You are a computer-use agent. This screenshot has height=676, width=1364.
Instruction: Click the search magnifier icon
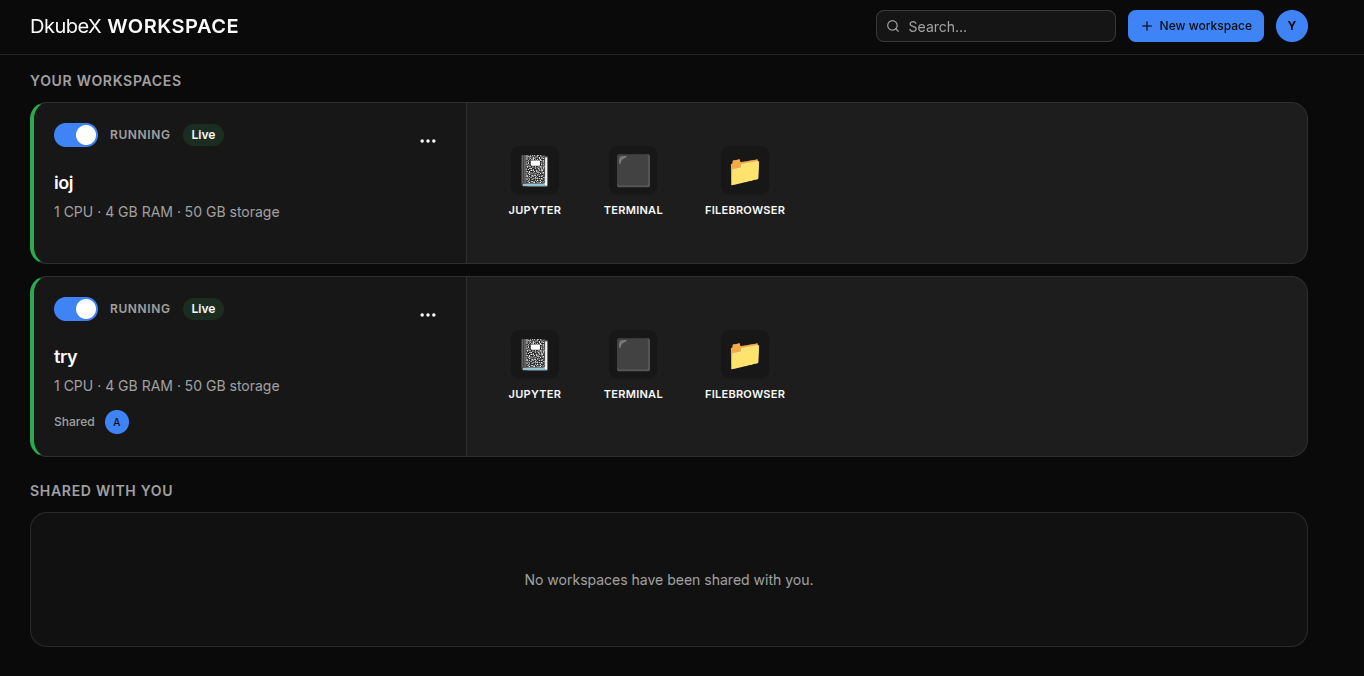click(893, 27)
